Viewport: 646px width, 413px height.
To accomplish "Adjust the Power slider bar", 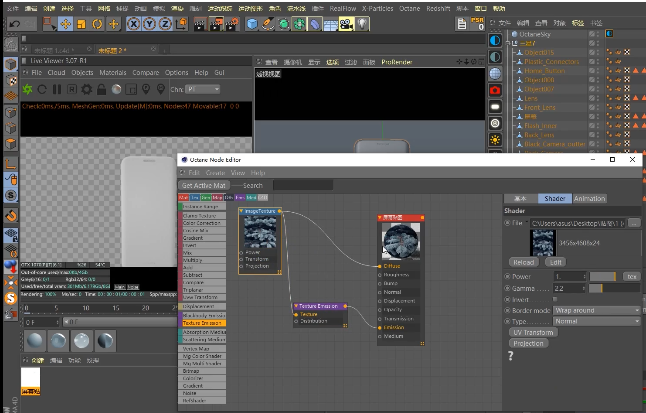I will pos(603,276).
